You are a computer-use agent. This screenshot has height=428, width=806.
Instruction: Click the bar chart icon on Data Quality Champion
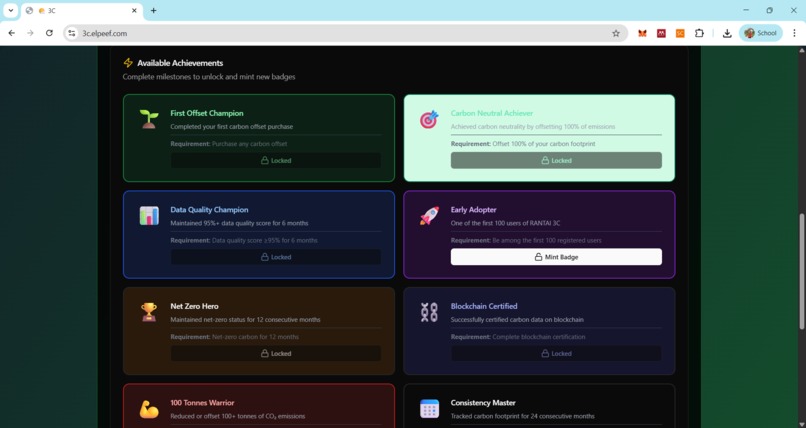[x=149, y=216]
